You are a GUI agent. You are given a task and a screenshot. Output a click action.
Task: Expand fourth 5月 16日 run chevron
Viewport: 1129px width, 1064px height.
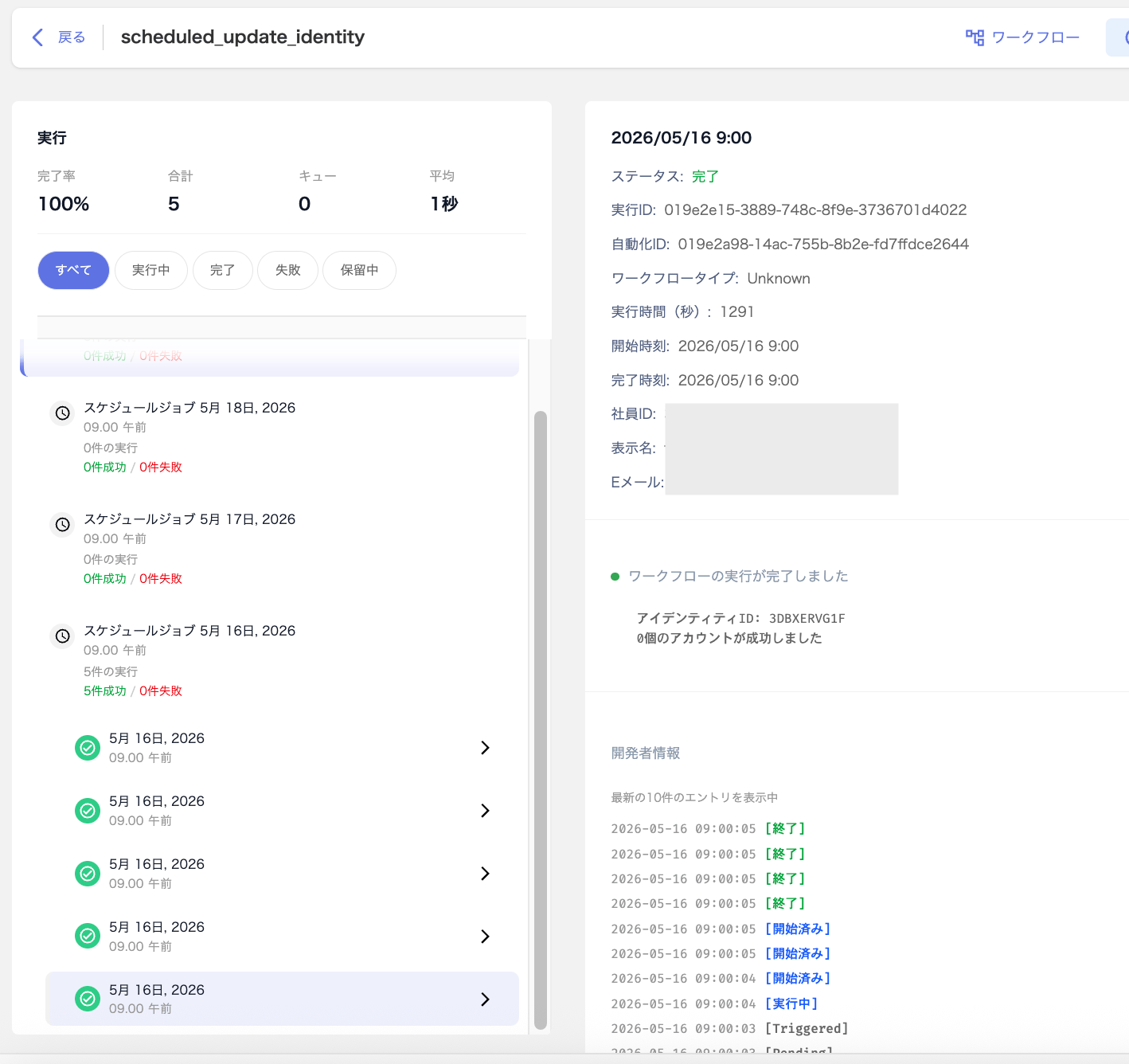click(x=485, y=937)
